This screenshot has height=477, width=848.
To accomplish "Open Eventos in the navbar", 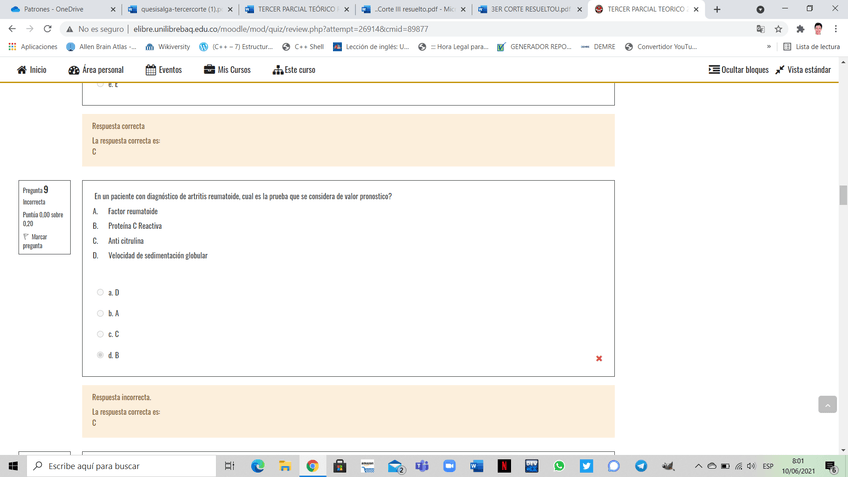I will pos(164,70).
